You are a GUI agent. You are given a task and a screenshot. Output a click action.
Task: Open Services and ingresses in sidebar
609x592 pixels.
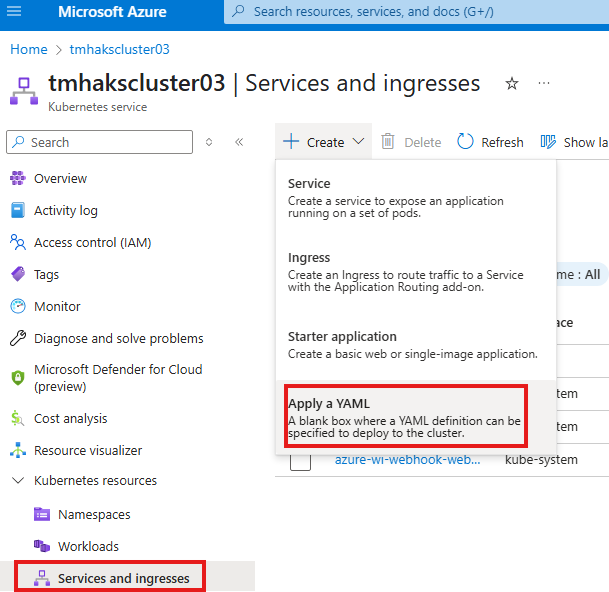(x=124, y=578)
